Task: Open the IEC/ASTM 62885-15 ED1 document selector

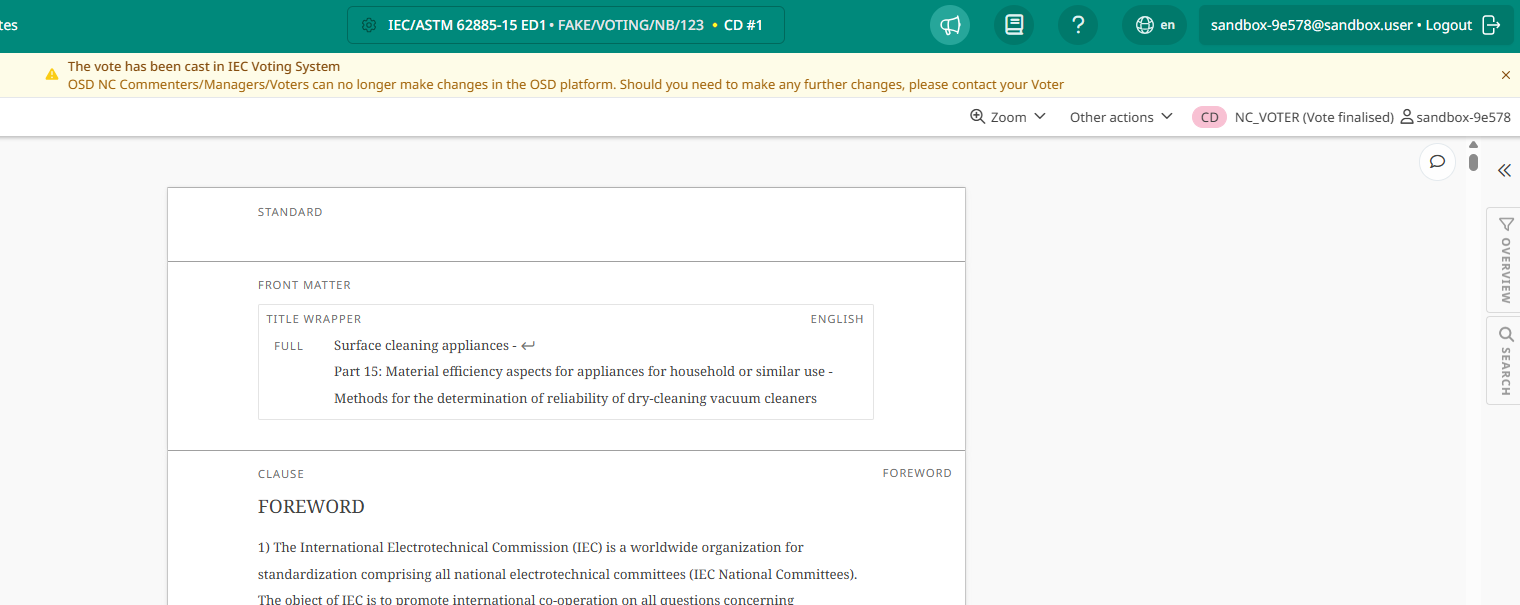Action: pos(566,25)
